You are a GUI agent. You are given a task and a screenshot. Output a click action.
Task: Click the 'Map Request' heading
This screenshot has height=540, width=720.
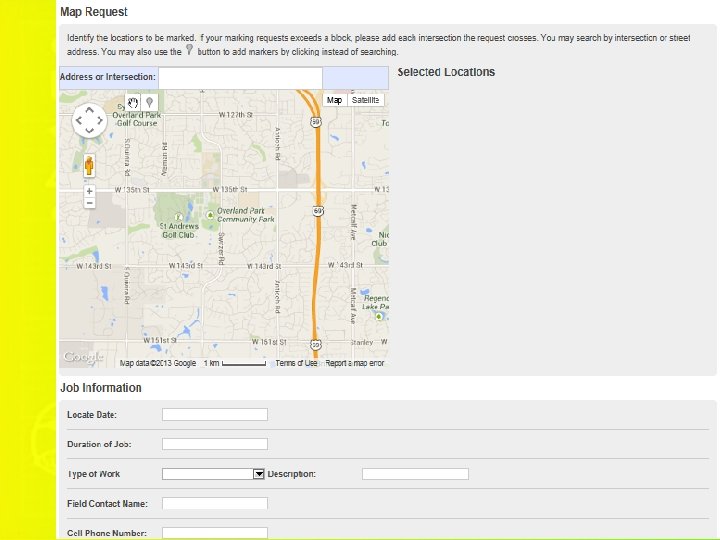[x=94, y=12]
